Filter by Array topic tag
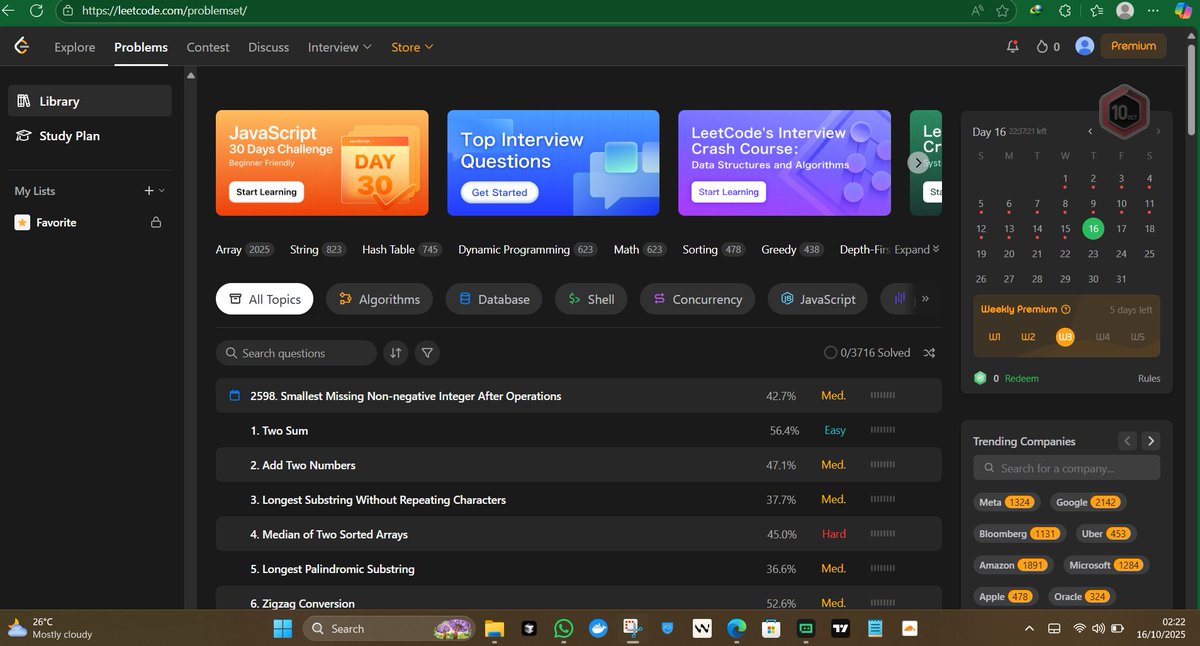The image size is (1200, 646). pos(245,249)
